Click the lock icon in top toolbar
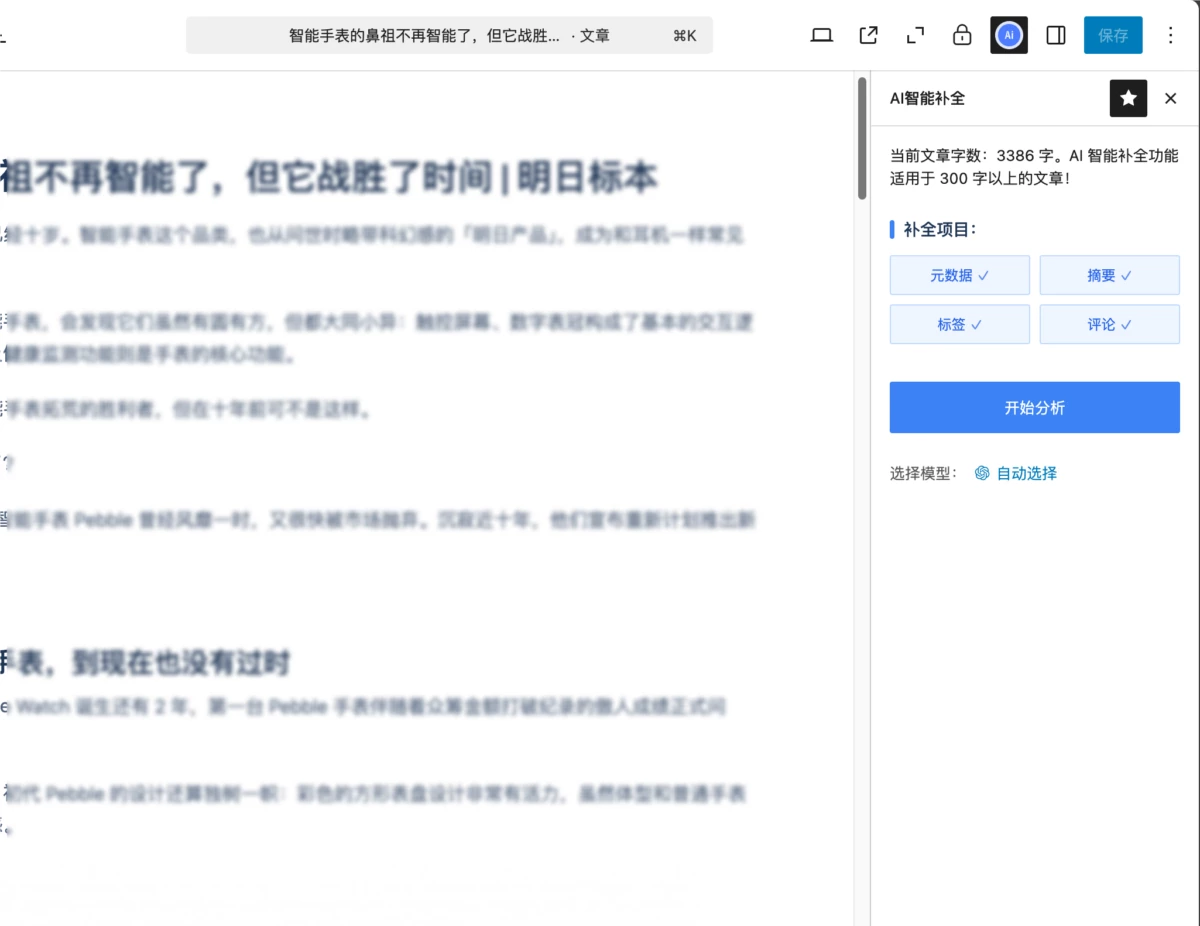 coord(962,36)
